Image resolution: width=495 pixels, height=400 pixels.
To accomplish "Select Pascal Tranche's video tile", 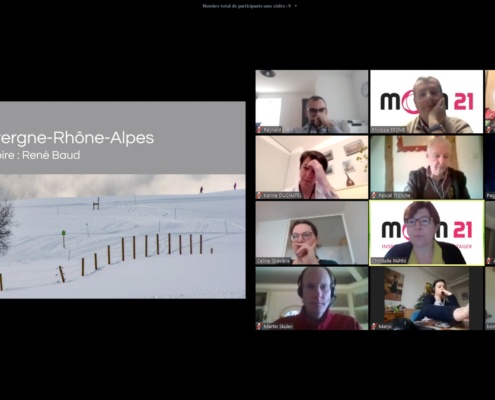I will [427, 167].
